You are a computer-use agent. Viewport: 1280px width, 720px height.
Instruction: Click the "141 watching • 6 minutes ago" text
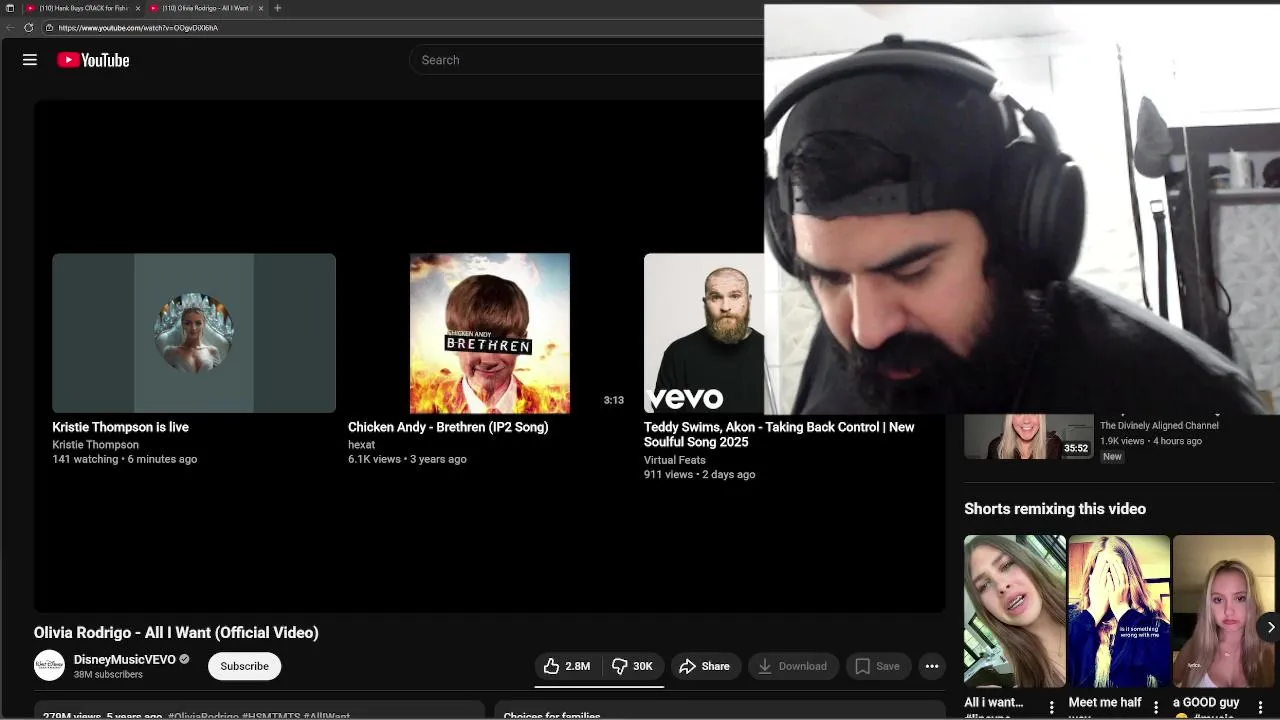(125, 459)
